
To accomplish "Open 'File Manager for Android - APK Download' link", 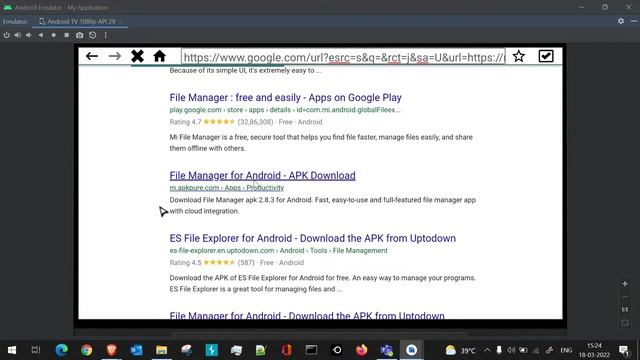I will tap(262, 176).
